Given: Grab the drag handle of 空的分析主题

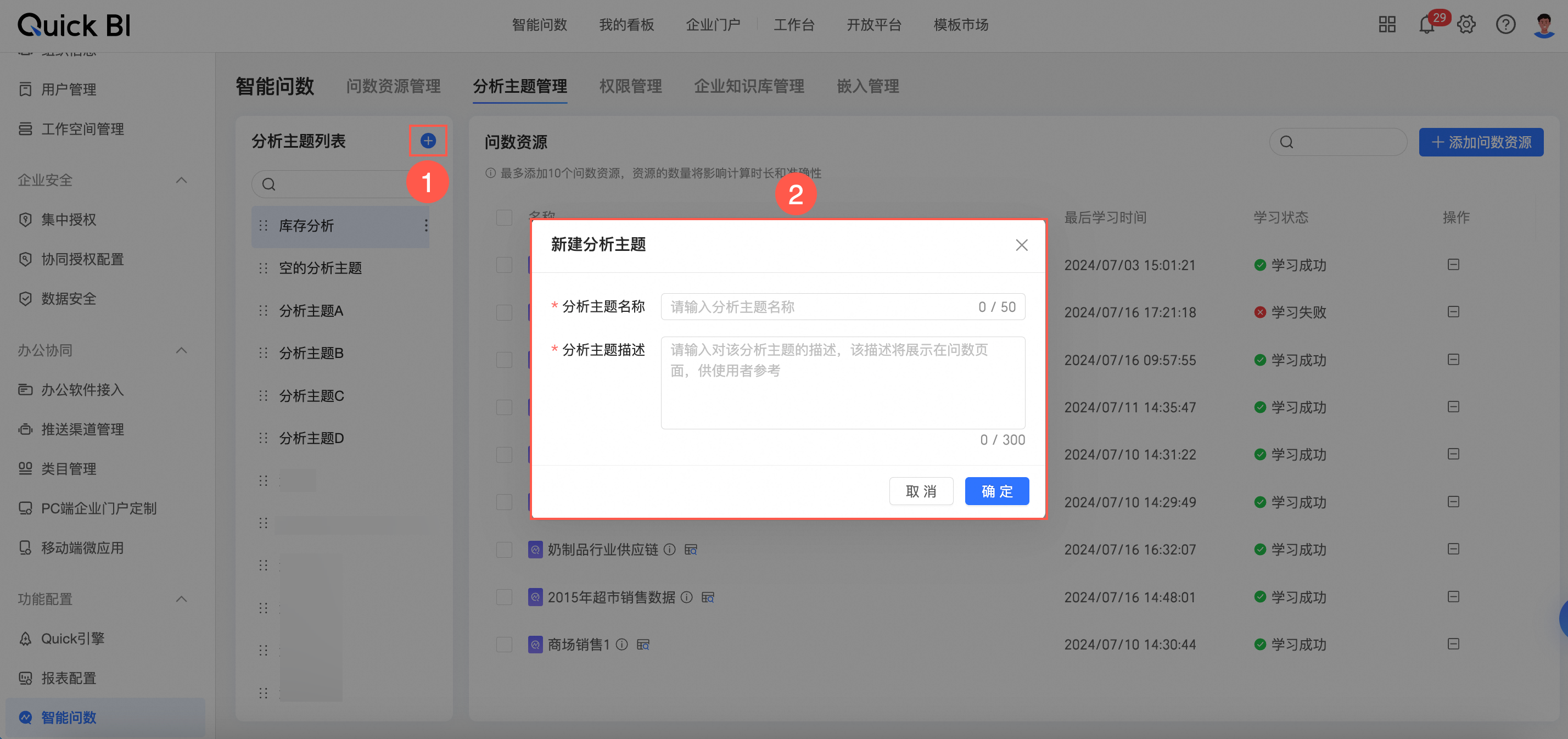Looking at the screenshot, I should (x=263, y=268).
